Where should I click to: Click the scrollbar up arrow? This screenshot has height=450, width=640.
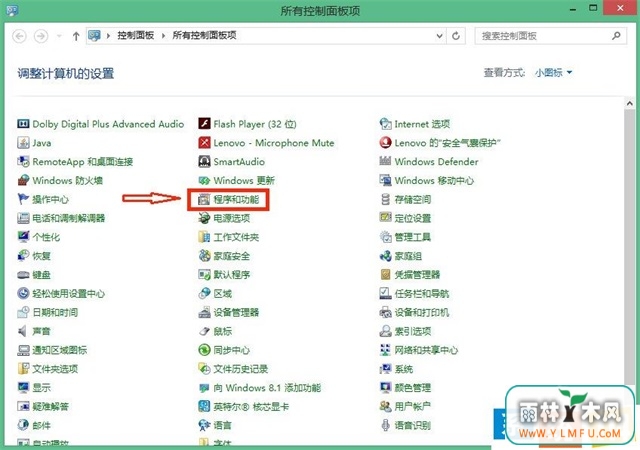tap(629, 104)
